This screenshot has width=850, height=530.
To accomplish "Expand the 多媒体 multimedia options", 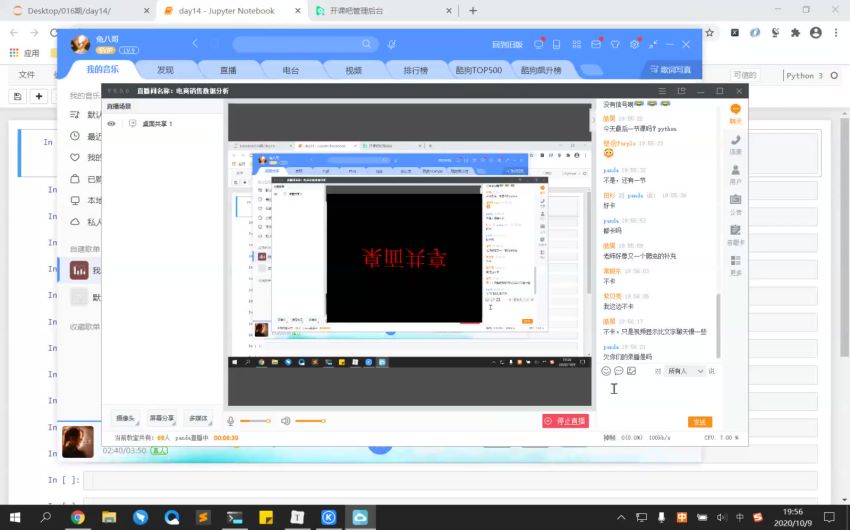I will tap(198, 418).
